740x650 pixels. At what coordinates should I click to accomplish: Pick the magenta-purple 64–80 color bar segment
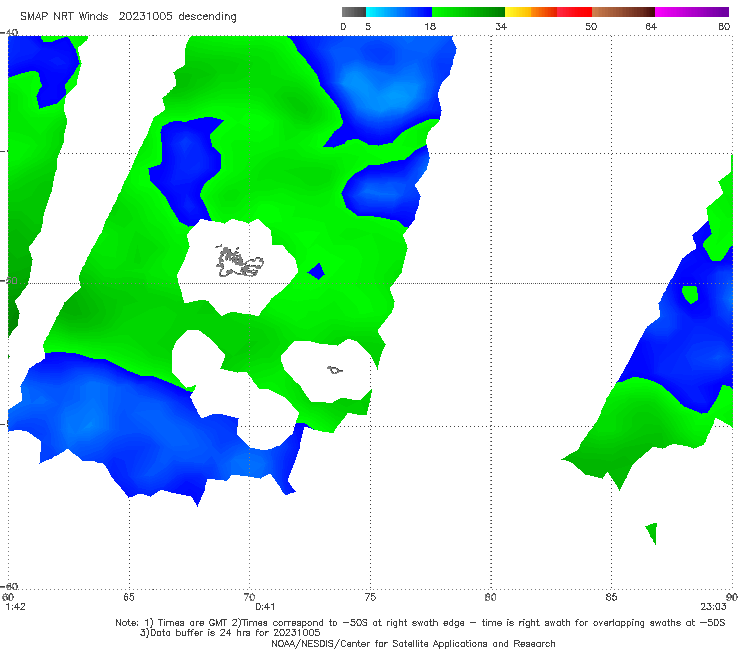(x=692, y=12)
